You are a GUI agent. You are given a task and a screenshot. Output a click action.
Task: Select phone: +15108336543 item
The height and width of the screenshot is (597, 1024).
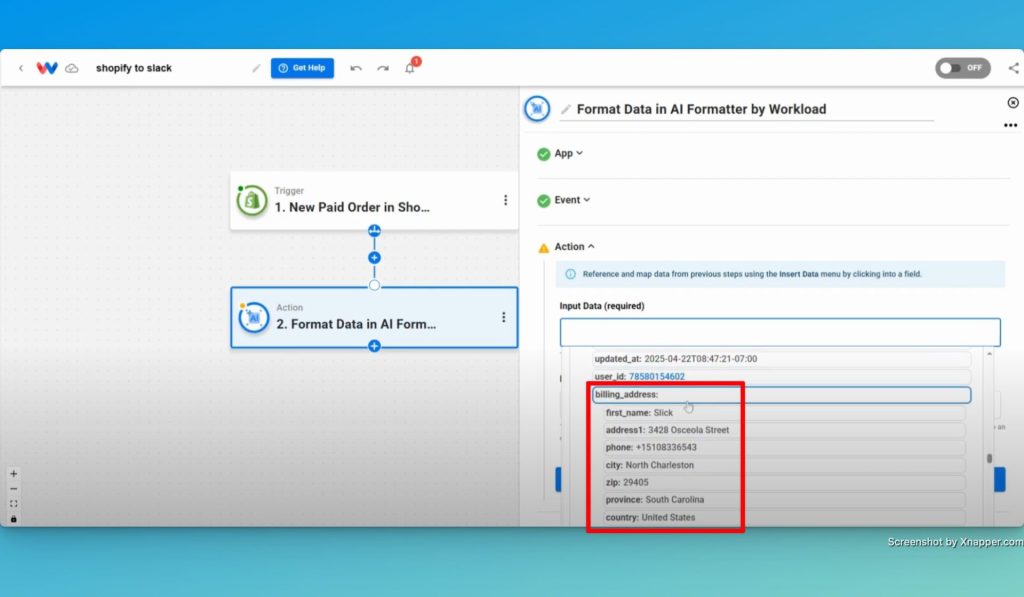[x=784, y=447]
